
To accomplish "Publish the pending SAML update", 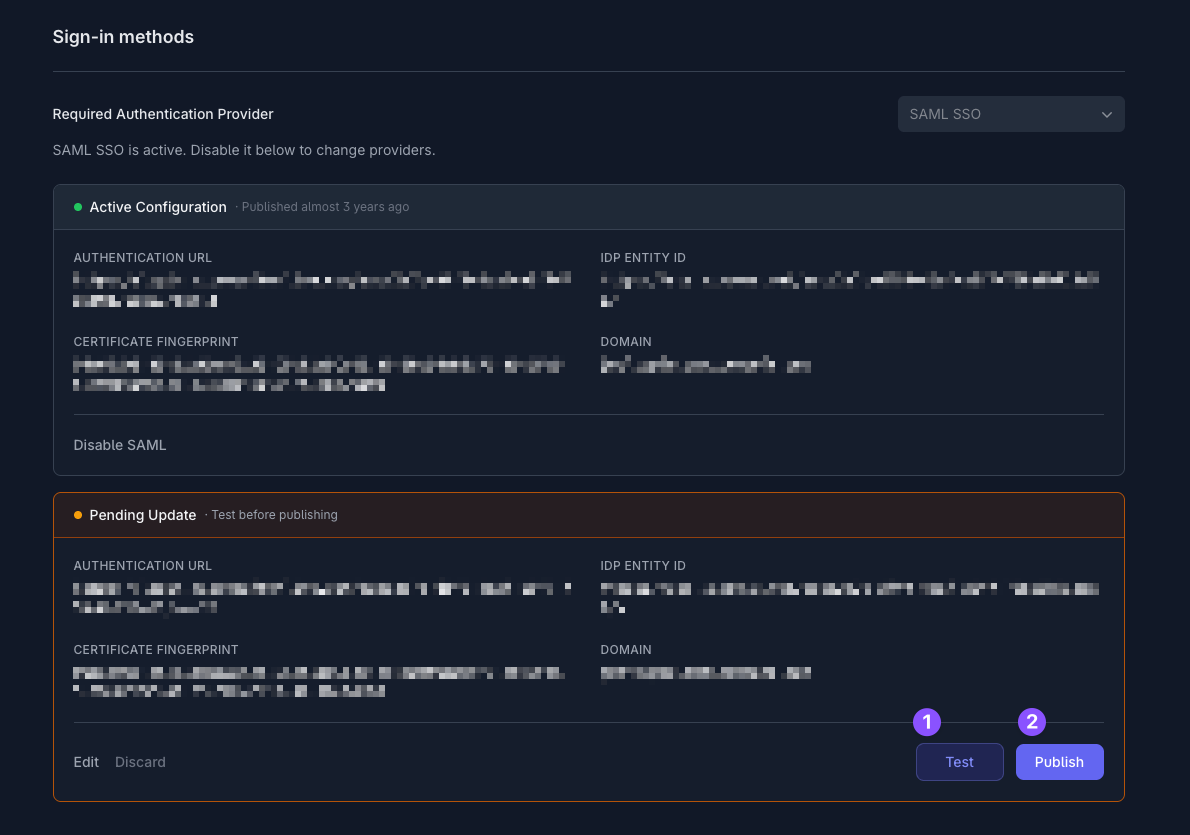I will pos(1059,761).
